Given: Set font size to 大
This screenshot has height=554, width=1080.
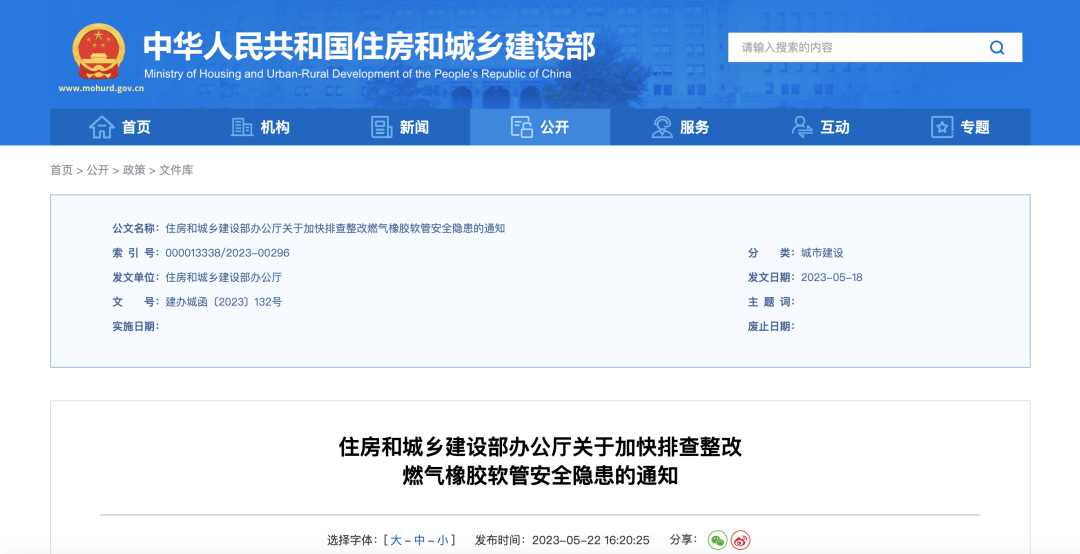Looking at the screenshot, I should (396, 540).
